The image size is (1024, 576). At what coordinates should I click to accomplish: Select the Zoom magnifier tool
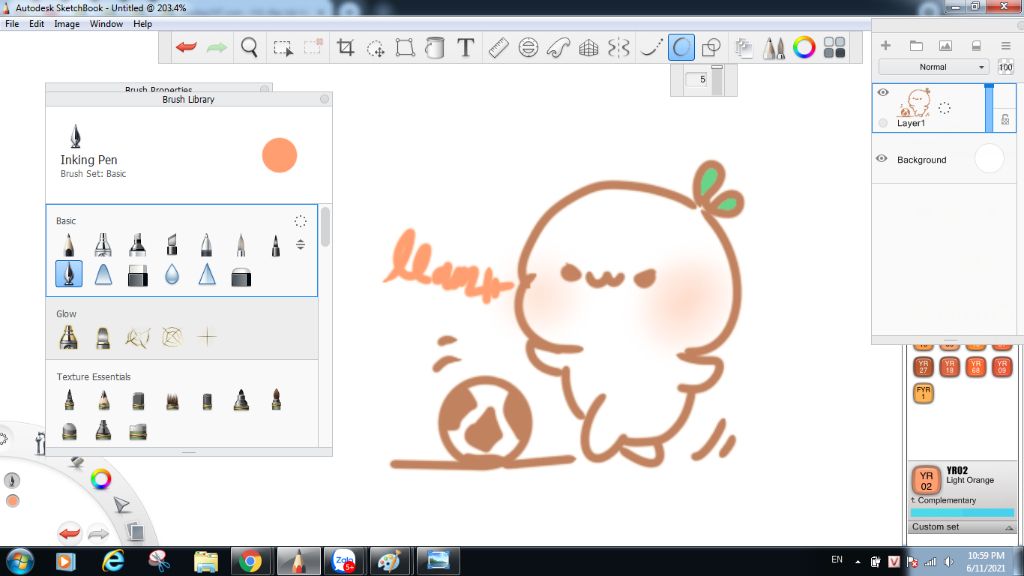pyautogui.click(x=249, y=47)
